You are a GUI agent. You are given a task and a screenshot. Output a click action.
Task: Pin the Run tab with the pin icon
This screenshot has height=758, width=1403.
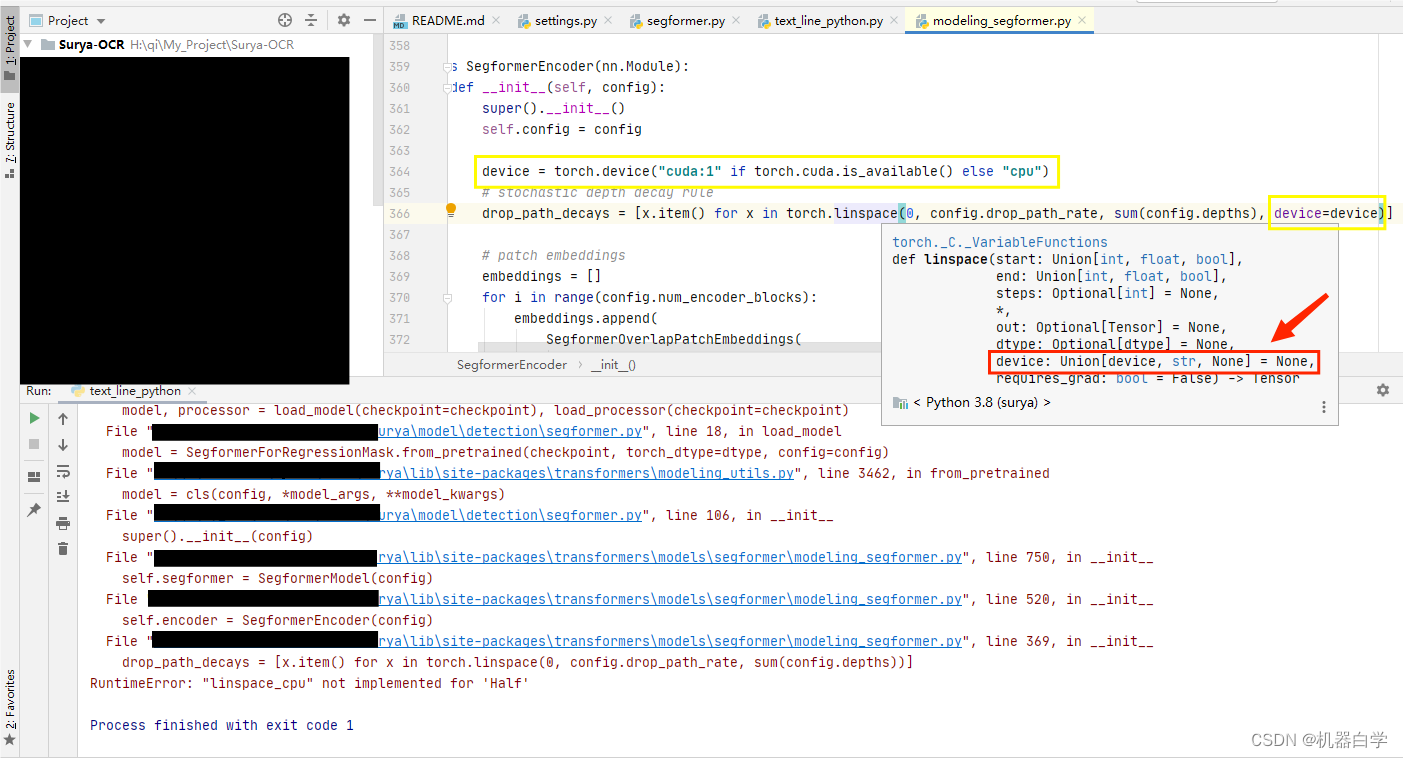tap(35, 510)
